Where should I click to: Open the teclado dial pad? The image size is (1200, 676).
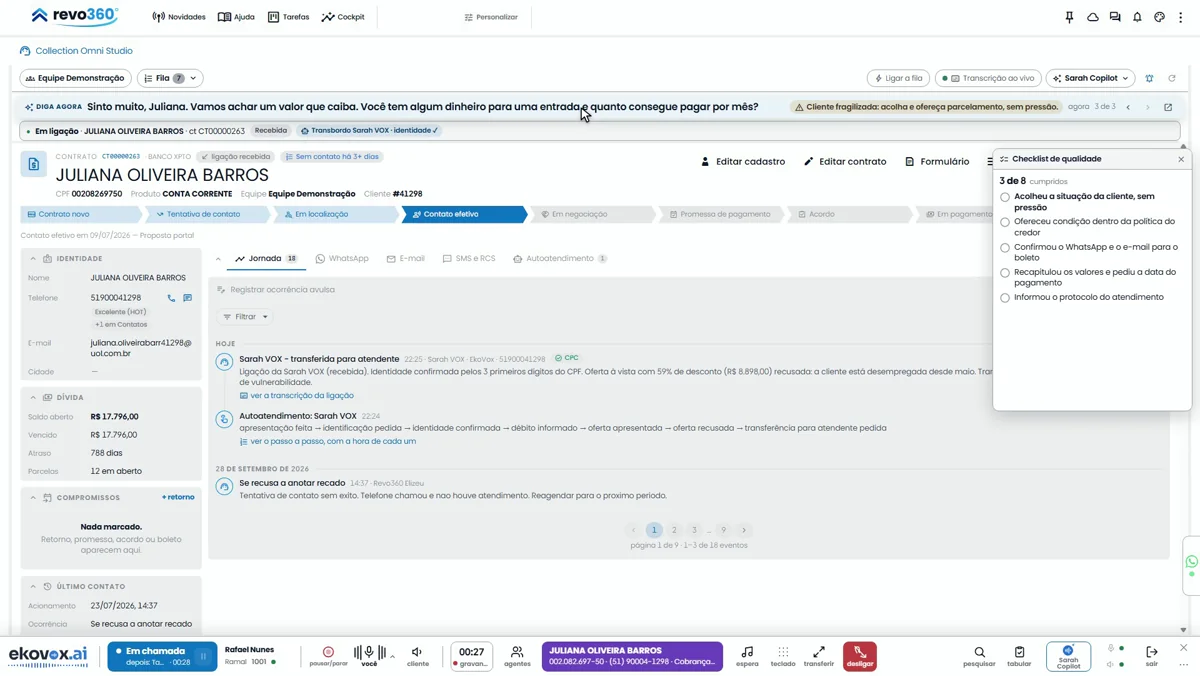pyautogui.click(x=783, y=656)
